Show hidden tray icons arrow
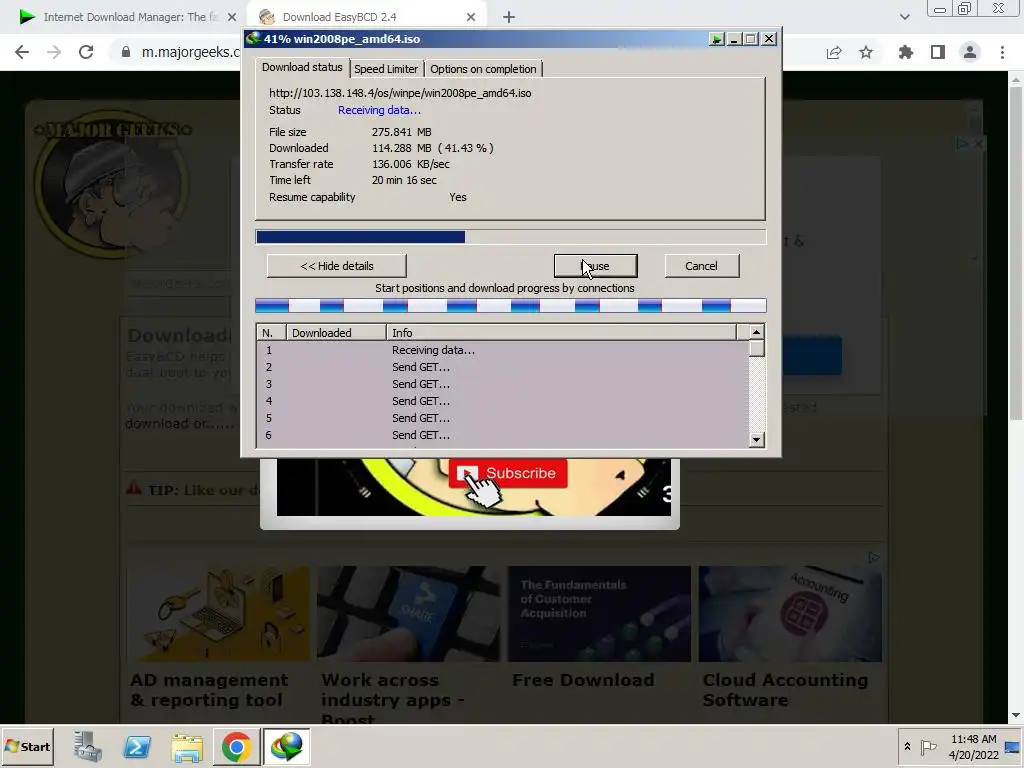This screenshot has height=768, width=1024. [x=907, y=746]
